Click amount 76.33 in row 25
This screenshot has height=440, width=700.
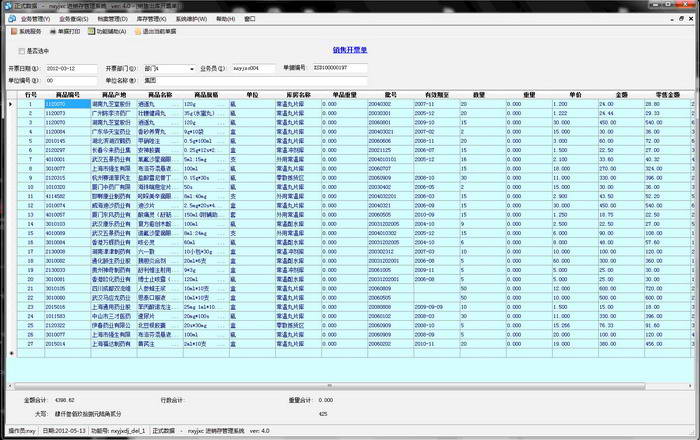621,325
